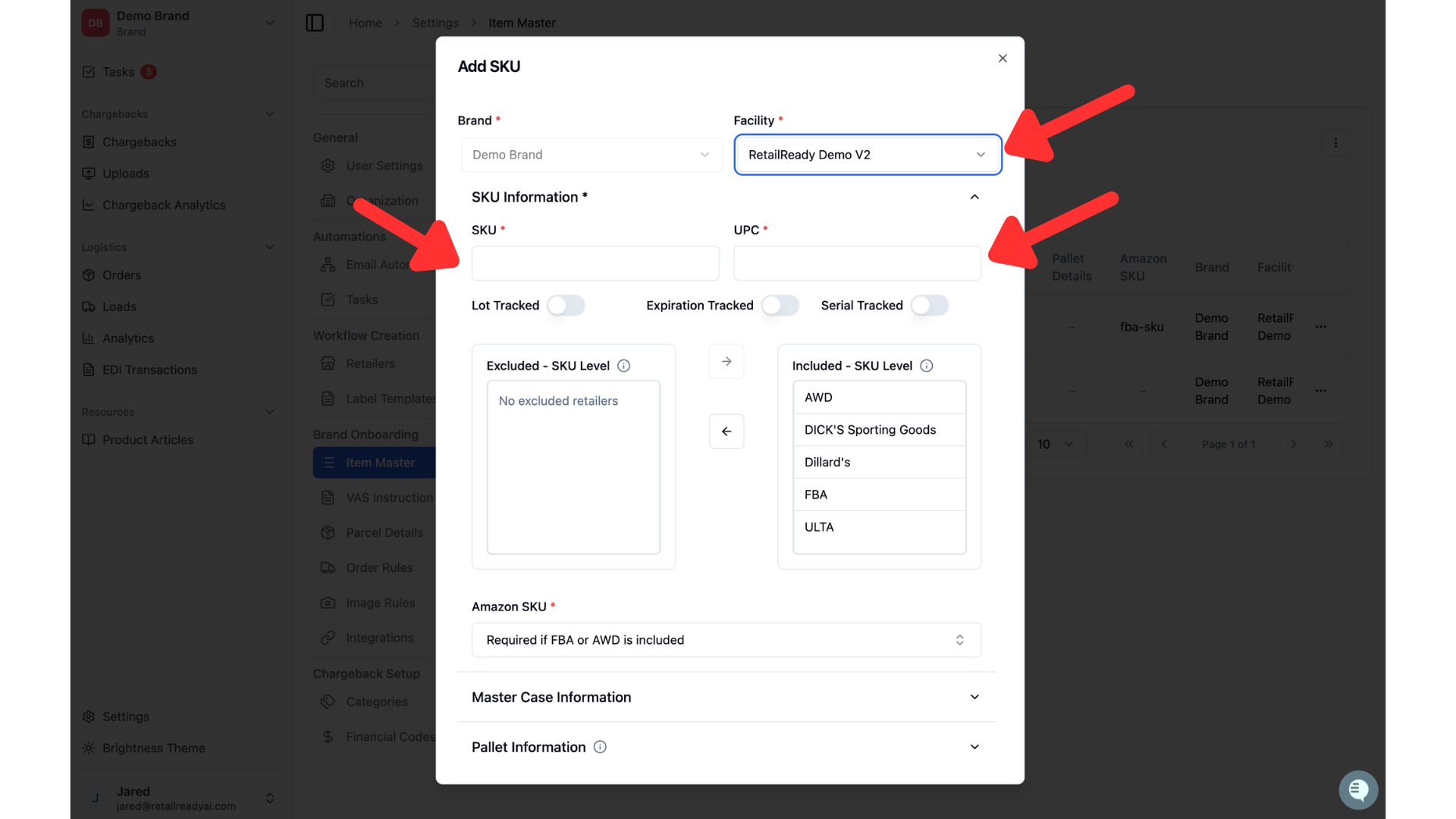Click Financial Codes dollar icon
Viewport: 1456px width, 819px height.
(328, 737)
